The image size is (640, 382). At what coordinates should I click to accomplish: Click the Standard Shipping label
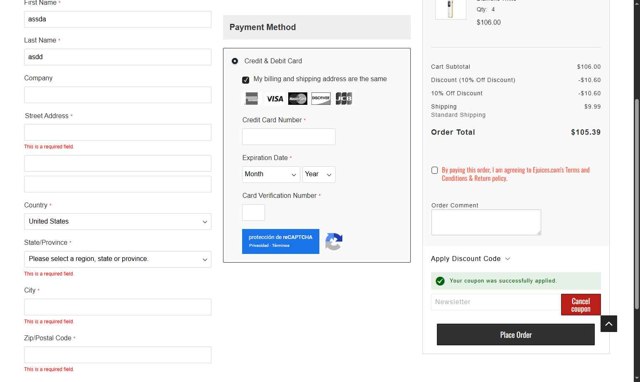click(x=458, y=115)
